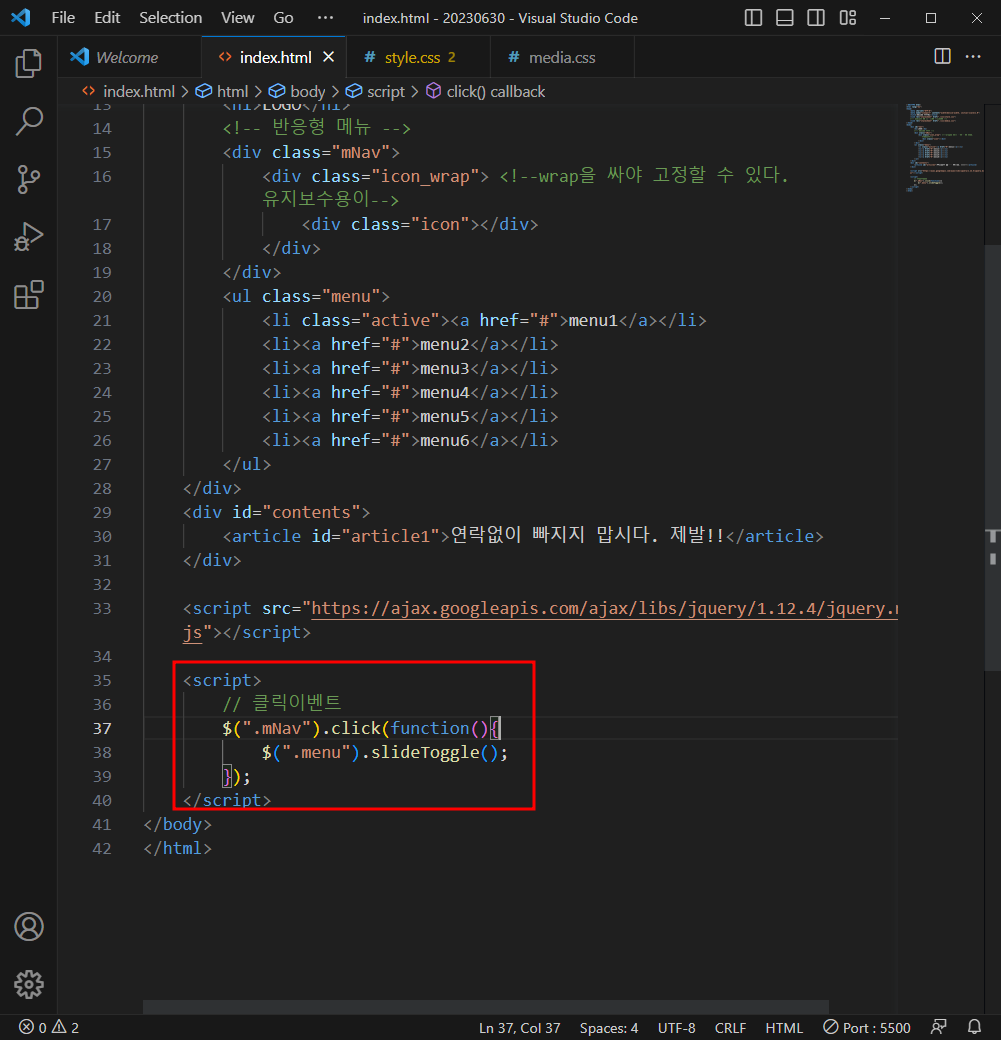
Task: Click the </html> closing tag
Action: [x=177, y=848]
